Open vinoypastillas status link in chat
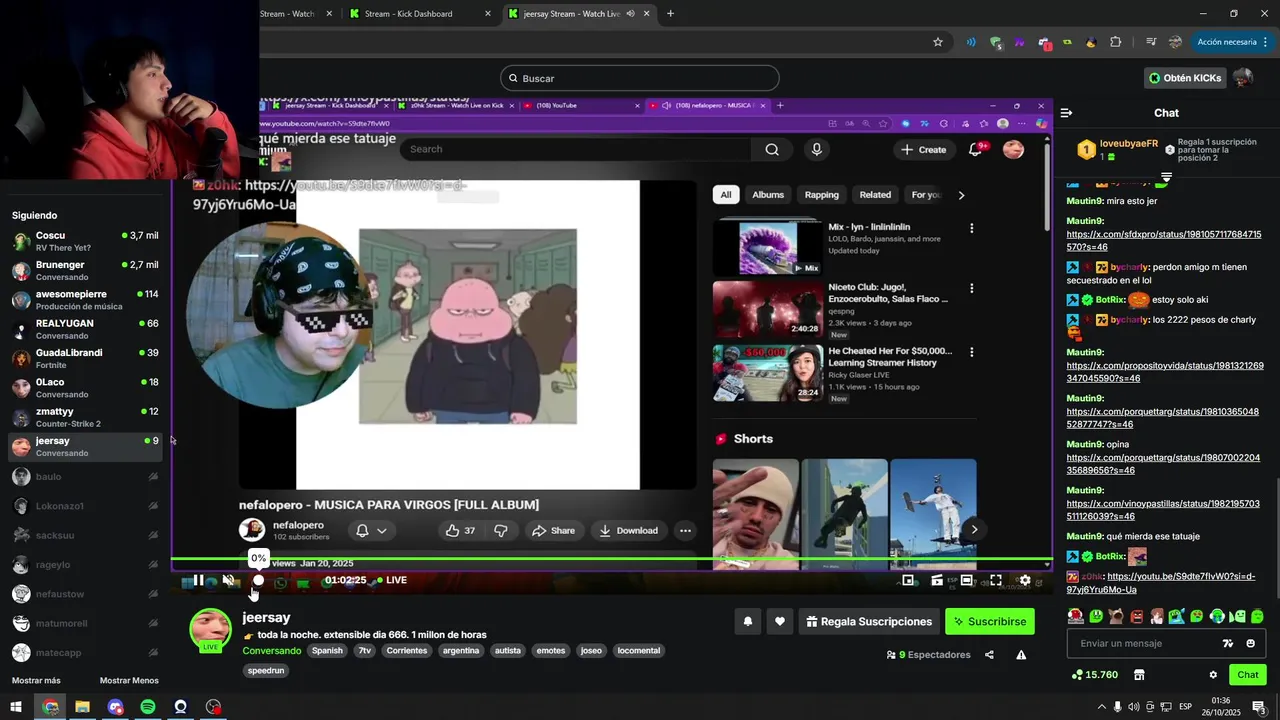This screenshot has height=720, width=1280. [x=1163, y=510]
